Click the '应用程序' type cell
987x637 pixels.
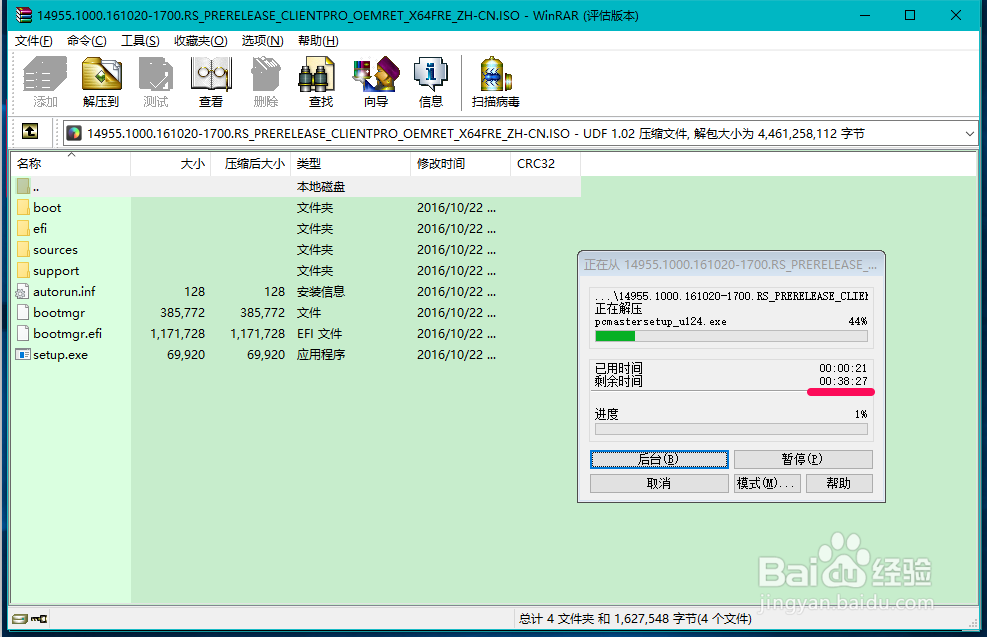[x=320, y=354]
